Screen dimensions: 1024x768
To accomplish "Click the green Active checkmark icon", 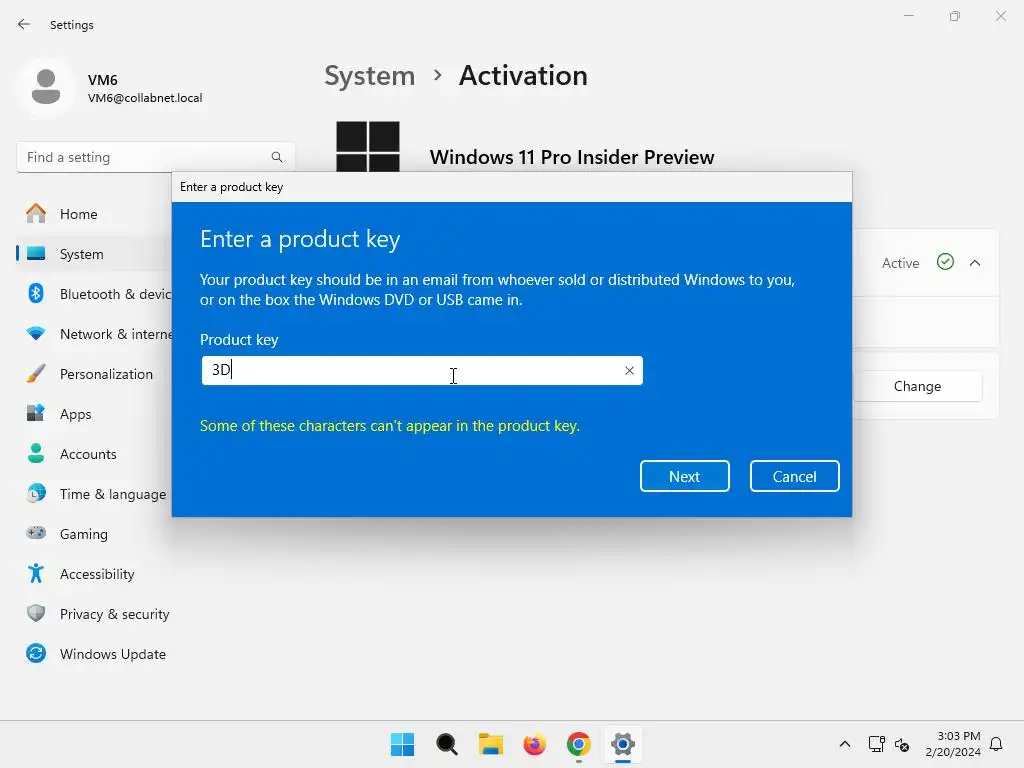I will tap(945, 262).
